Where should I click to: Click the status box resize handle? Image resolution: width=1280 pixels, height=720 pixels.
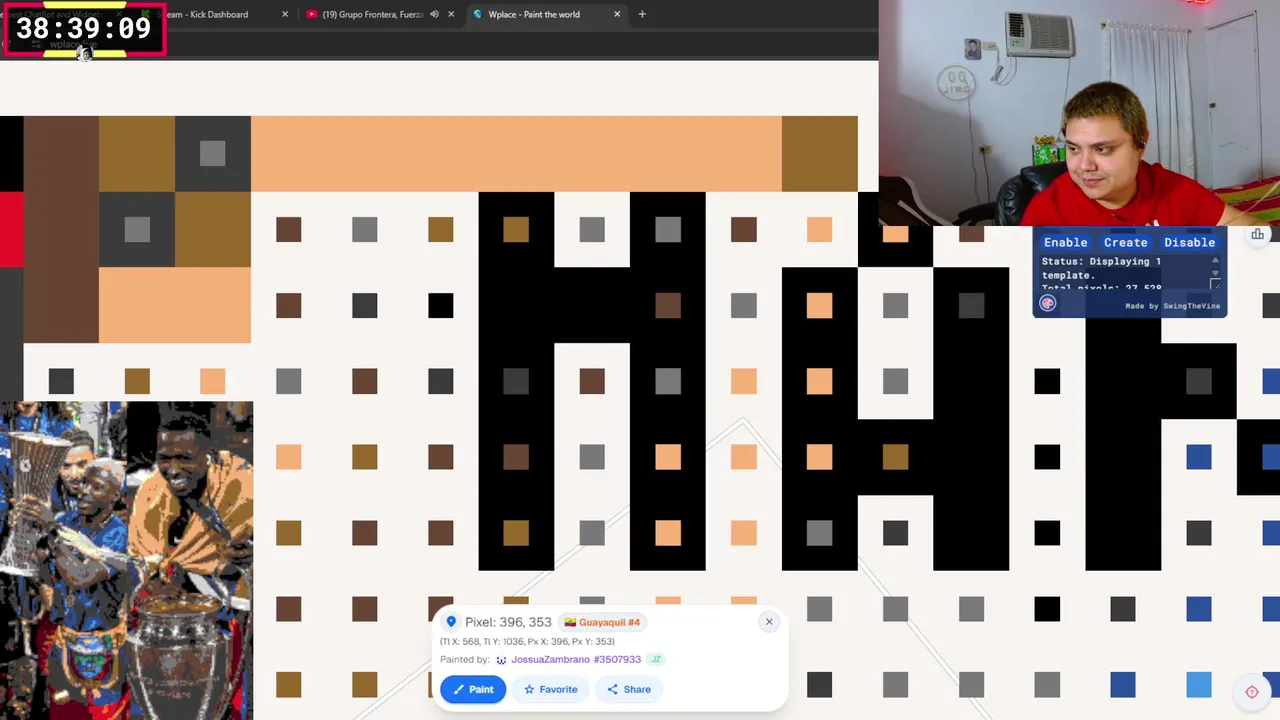coord(1215,285)
